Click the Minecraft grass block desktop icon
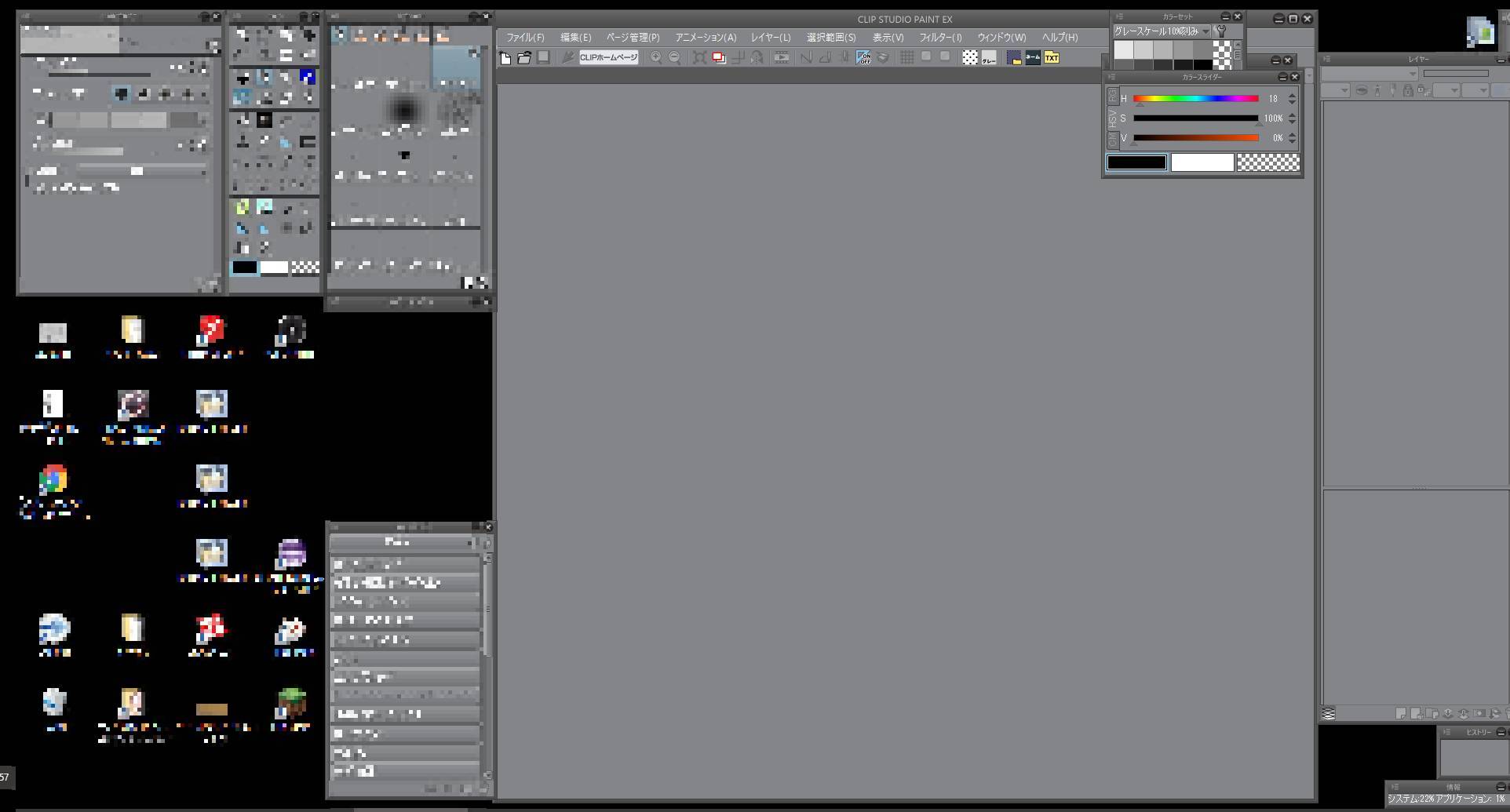The width and height of the screenshot is (1510, 812). [291, 703]
